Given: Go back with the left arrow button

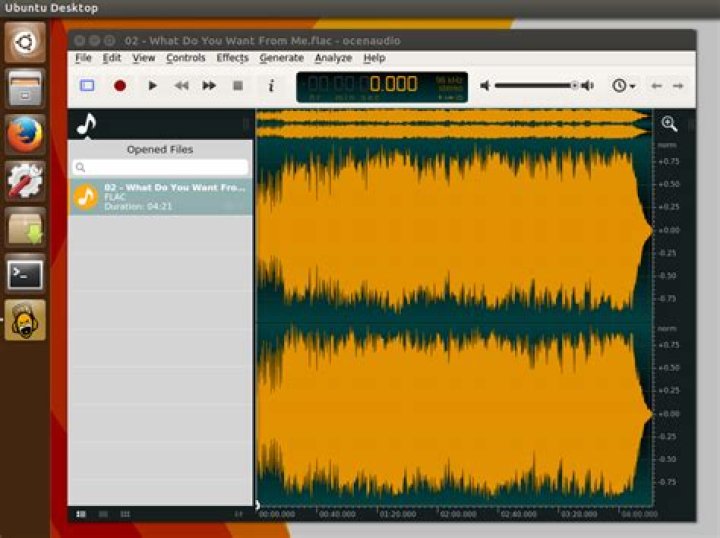Looking at the screenshot, I should tap(657, 86).
